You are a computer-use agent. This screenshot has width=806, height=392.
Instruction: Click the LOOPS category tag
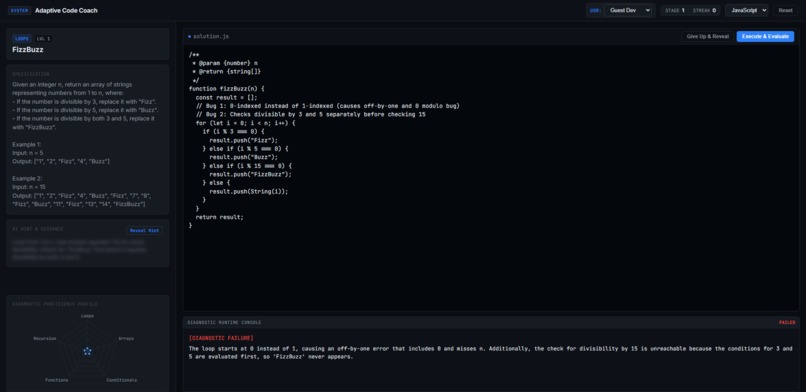(22, 39)
